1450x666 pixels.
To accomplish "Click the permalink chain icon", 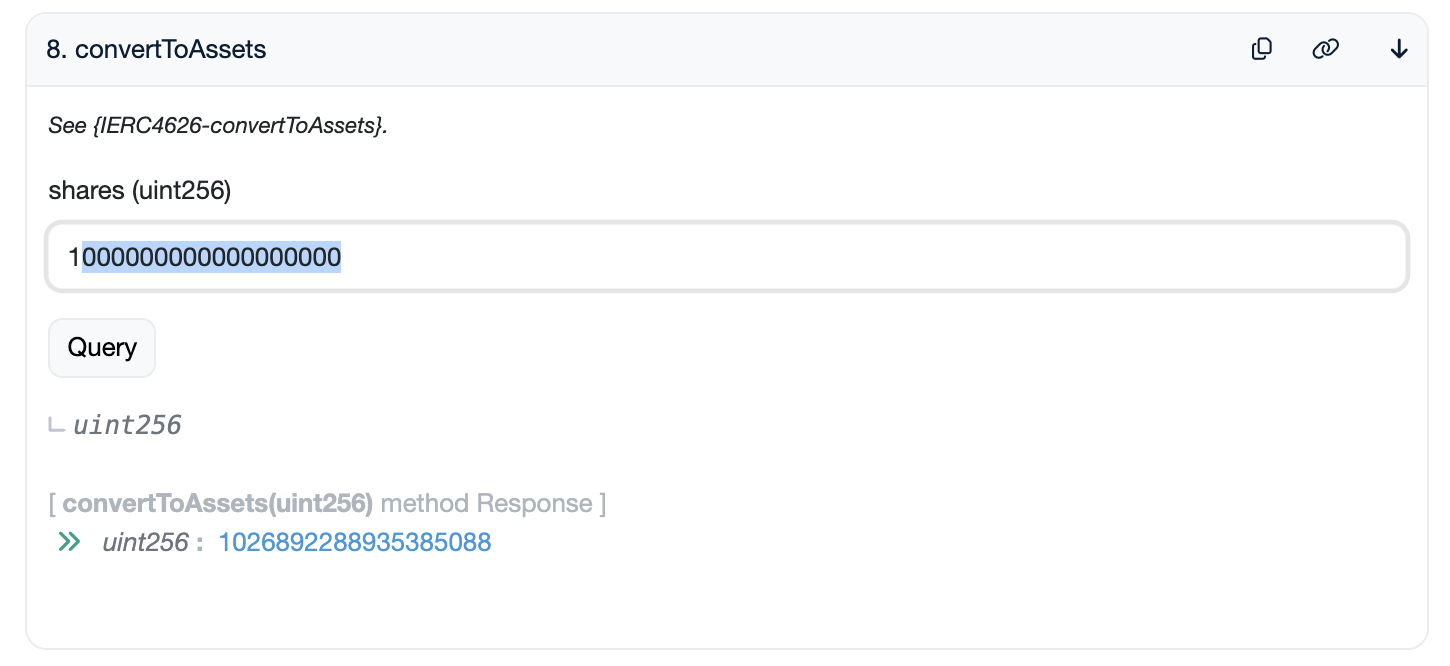I will [1325, 49].
